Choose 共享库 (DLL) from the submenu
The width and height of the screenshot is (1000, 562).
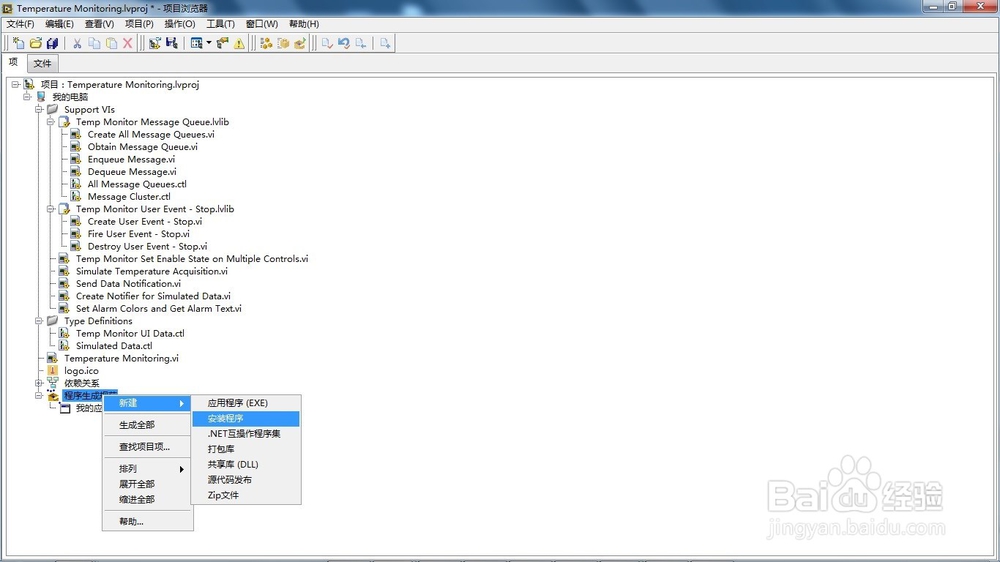pyautogui.click(x=246, y=464)
